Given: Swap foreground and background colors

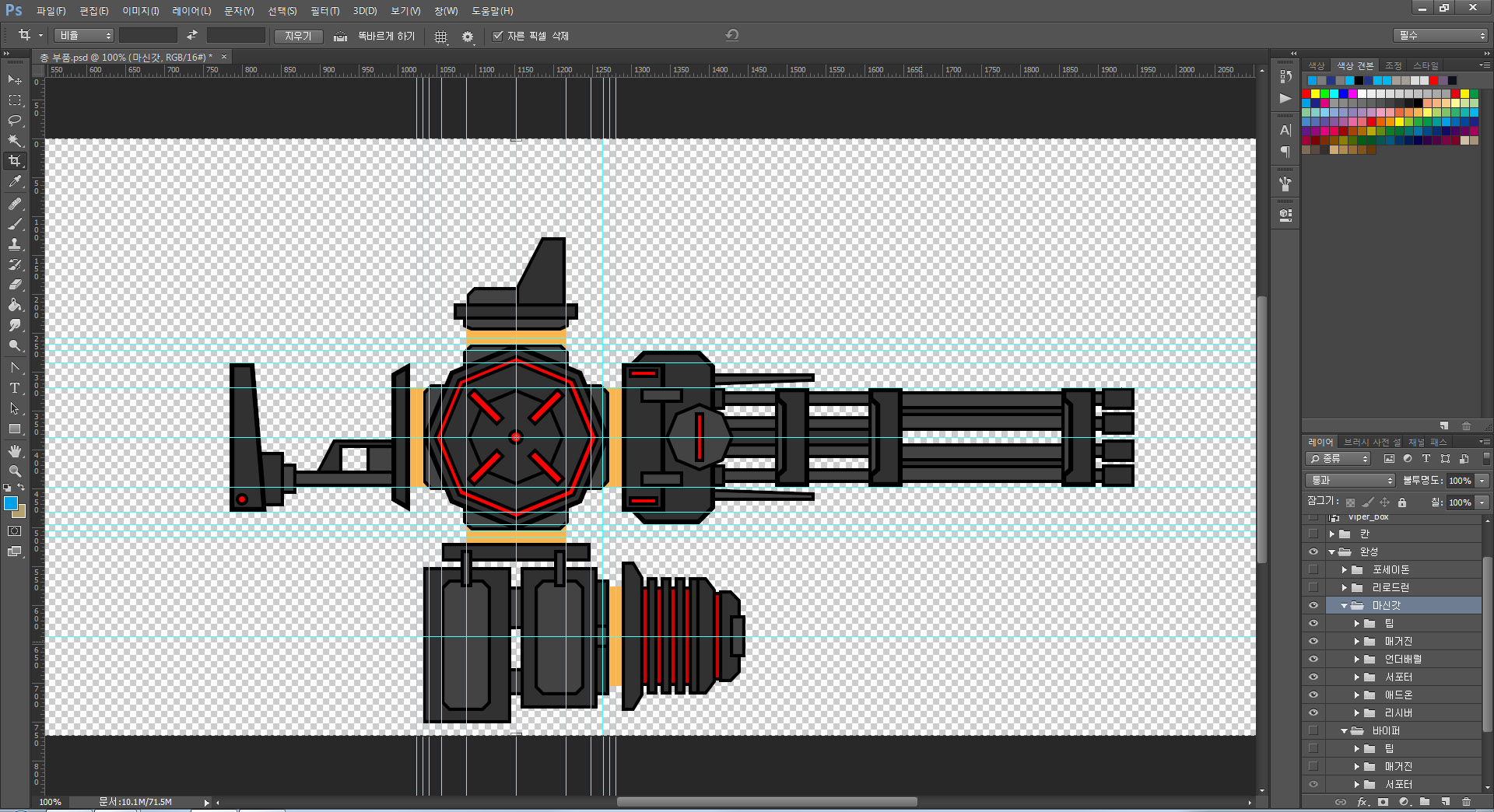Looking at the screenshot, I should coord(22,487).
